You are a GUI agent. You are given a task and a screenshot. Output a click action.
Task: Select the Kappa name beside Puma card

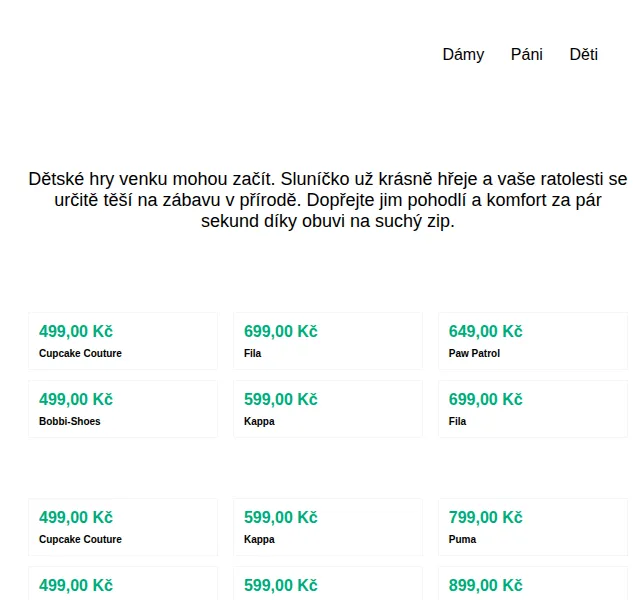point(259,539)
